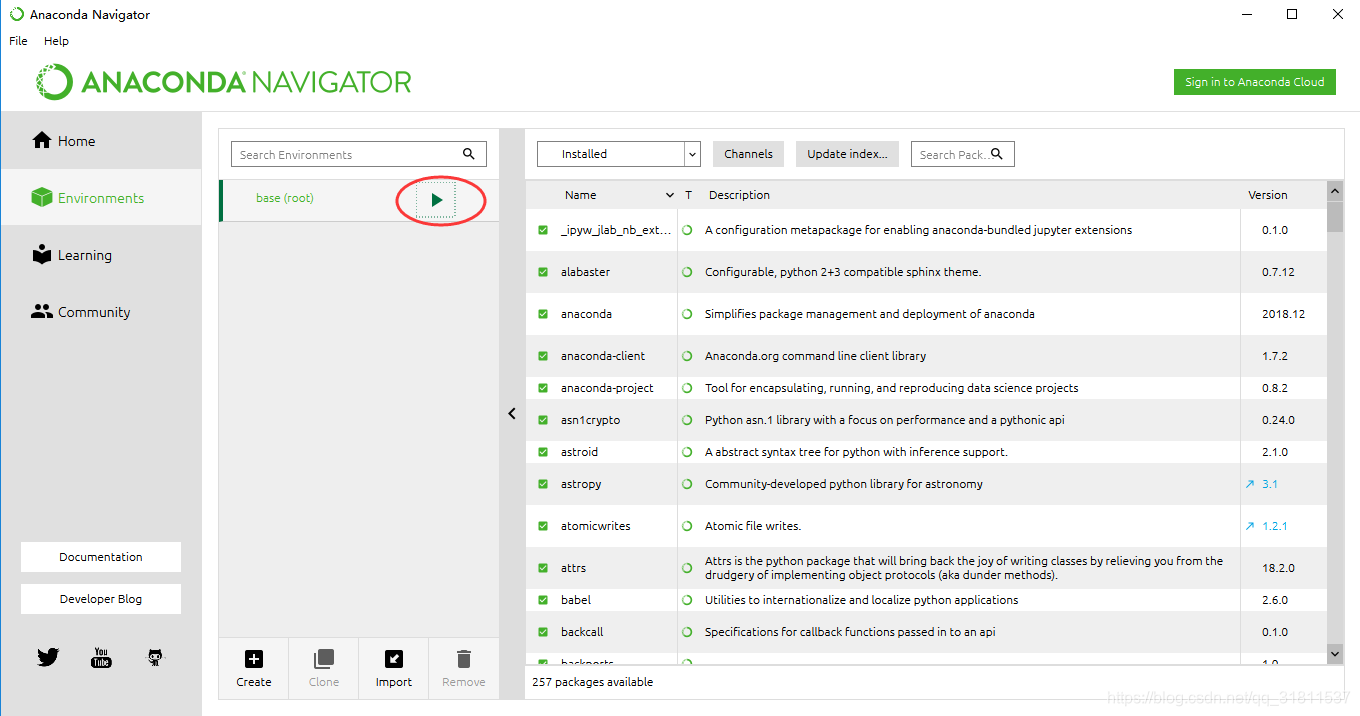Toggle the atomicwrites package checkbox
The height and width of the screenshot is (716, 1360).
coord(543,526)
